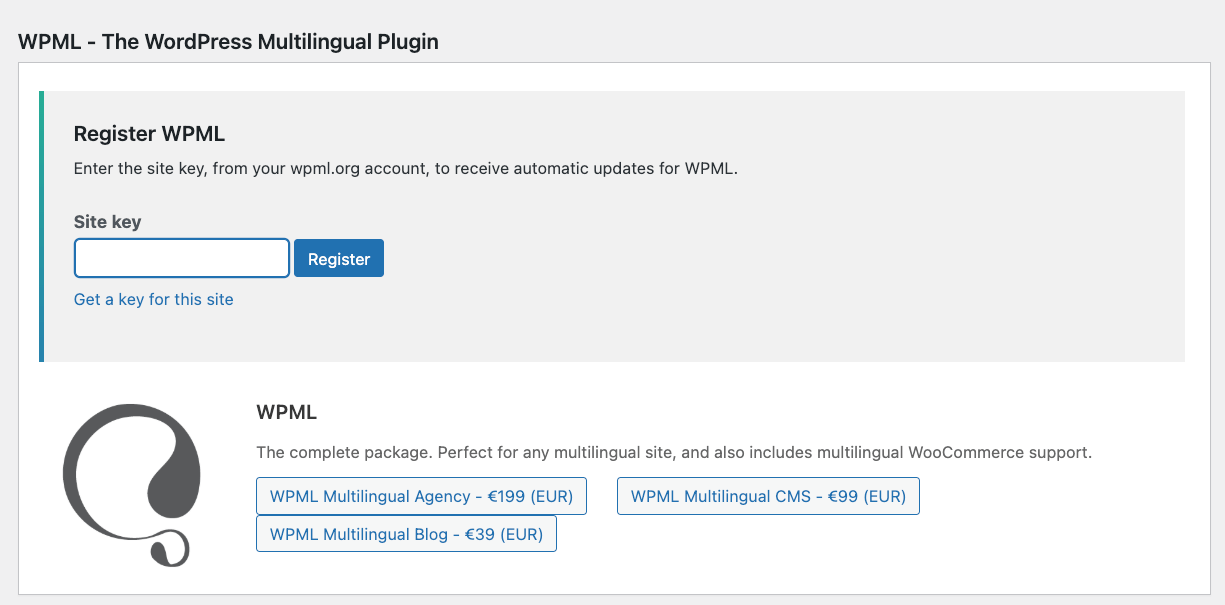This screenshot has height=605, width=1225.
Task: Click the 'WPML' product title next to logo
Action: 286,412
